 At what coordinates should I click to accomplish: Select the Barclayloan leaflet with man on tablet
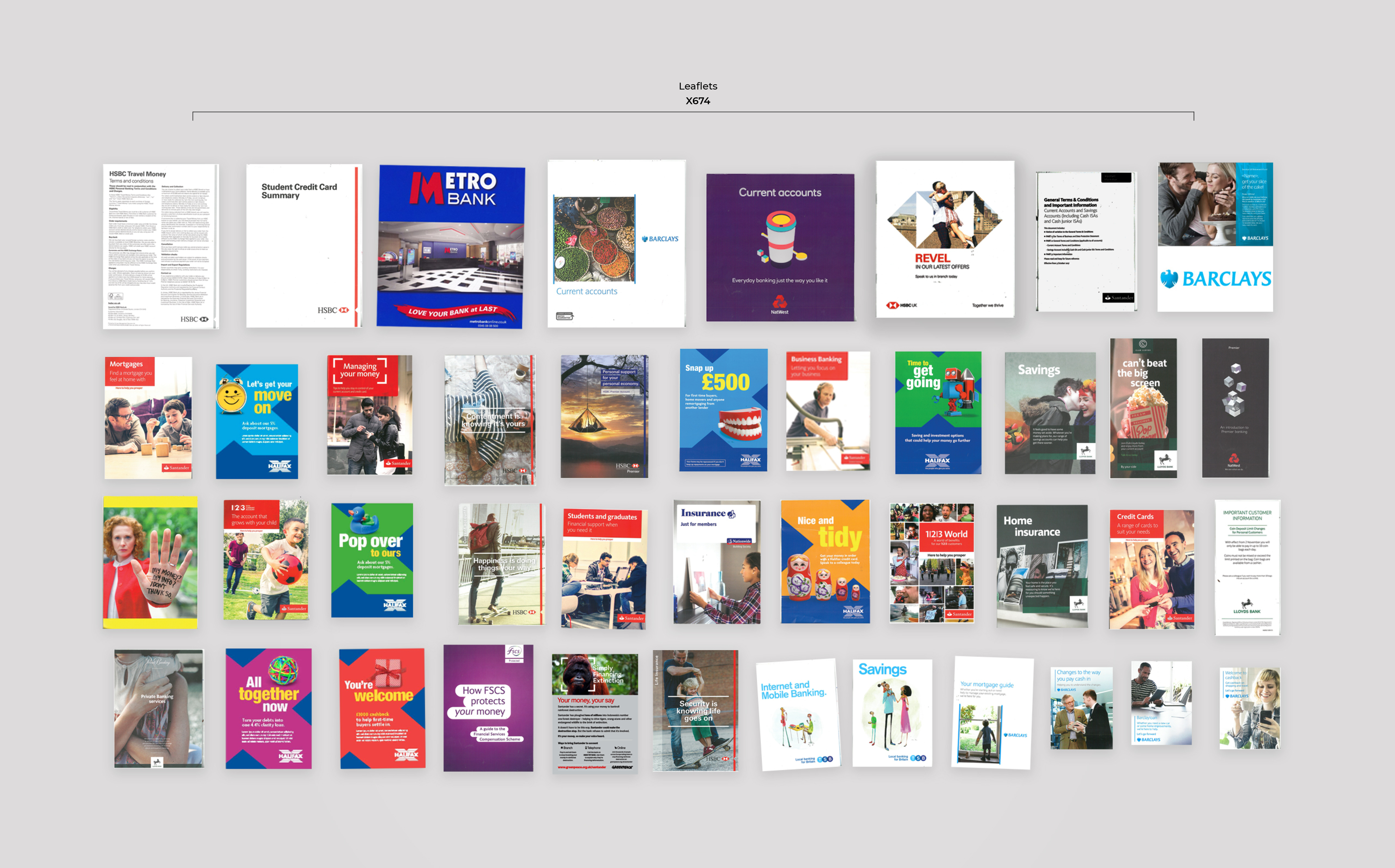click(1161, 703)
